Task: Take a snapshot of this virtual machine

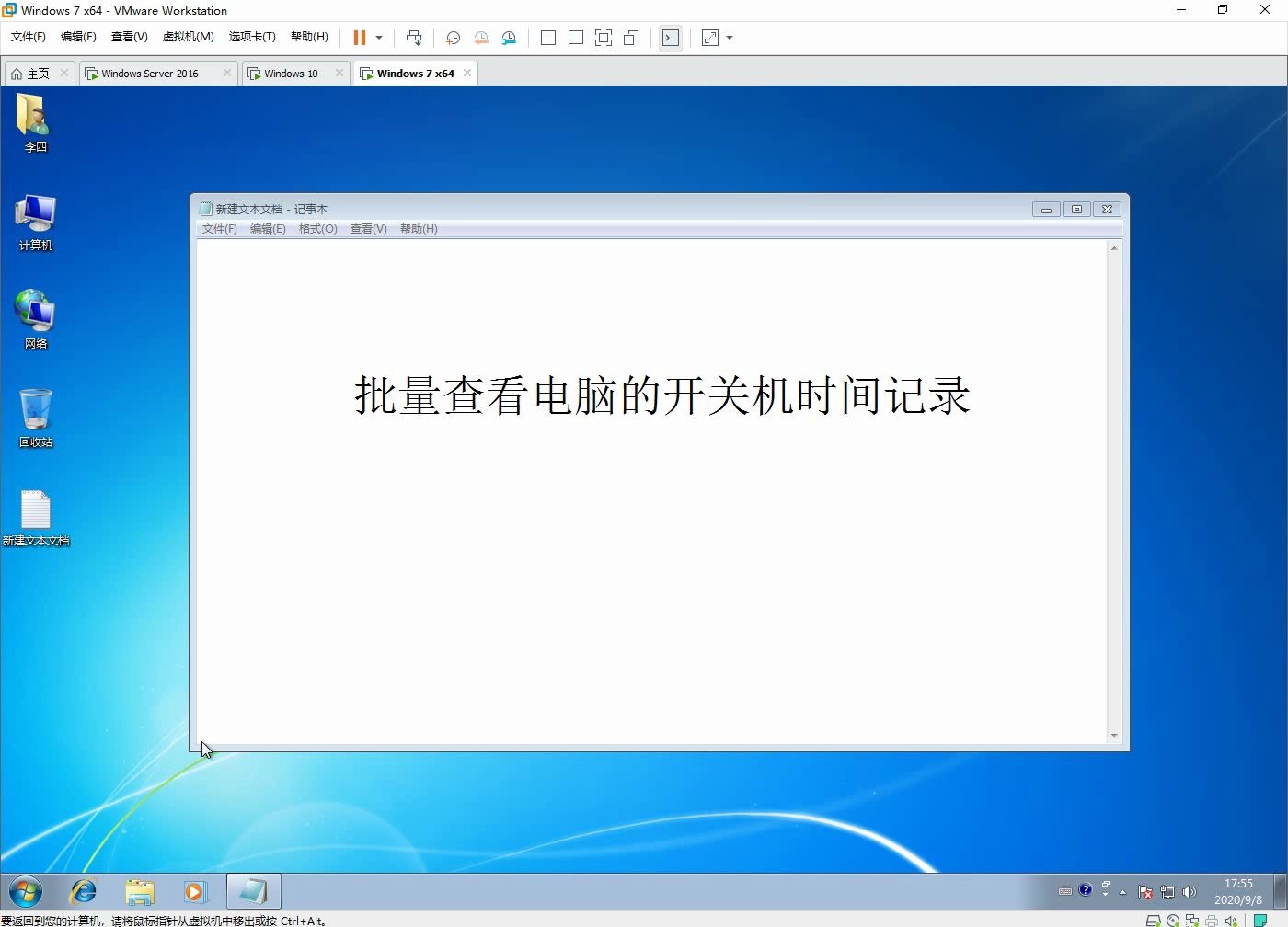Action: 452,38
